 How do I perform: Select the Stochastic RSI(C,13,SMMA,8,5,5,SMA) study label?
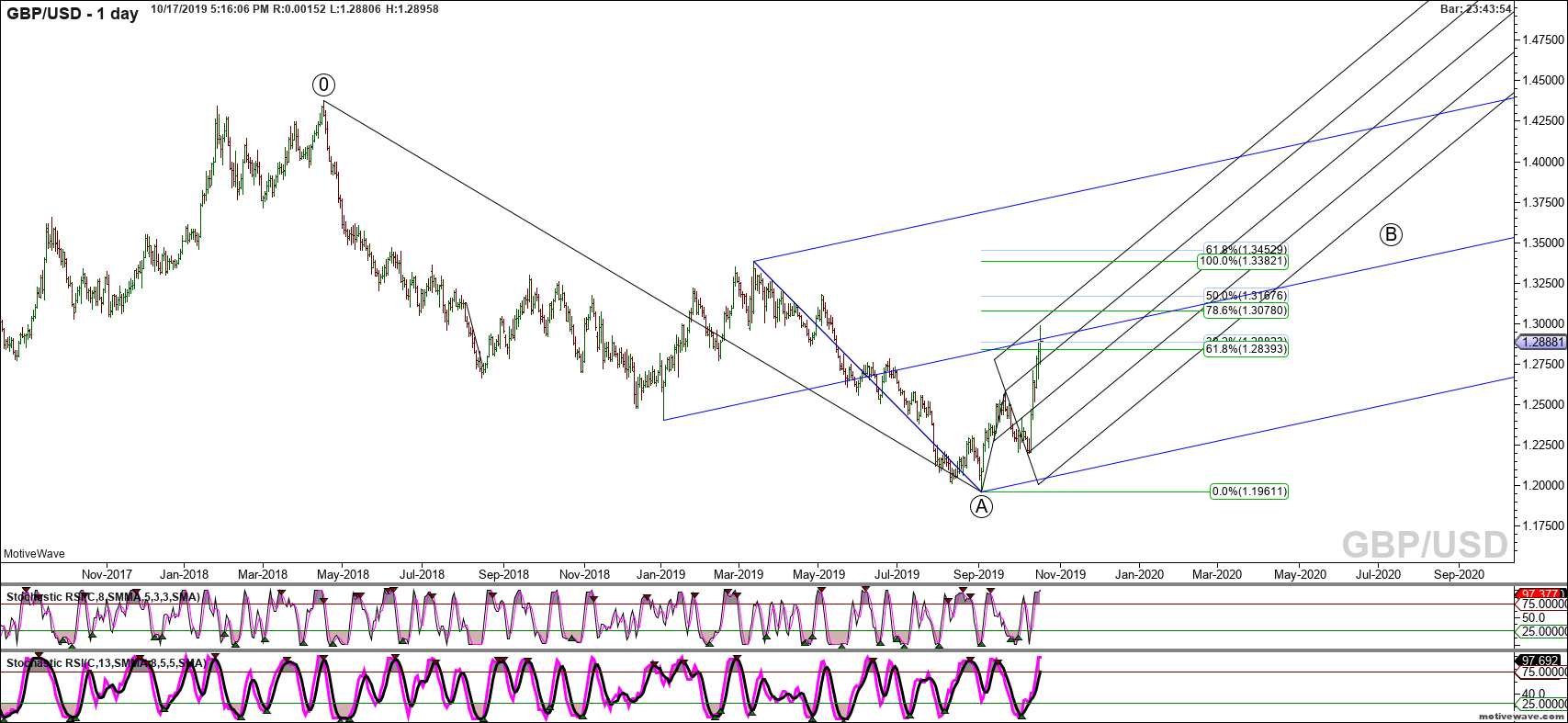(106, 662)
